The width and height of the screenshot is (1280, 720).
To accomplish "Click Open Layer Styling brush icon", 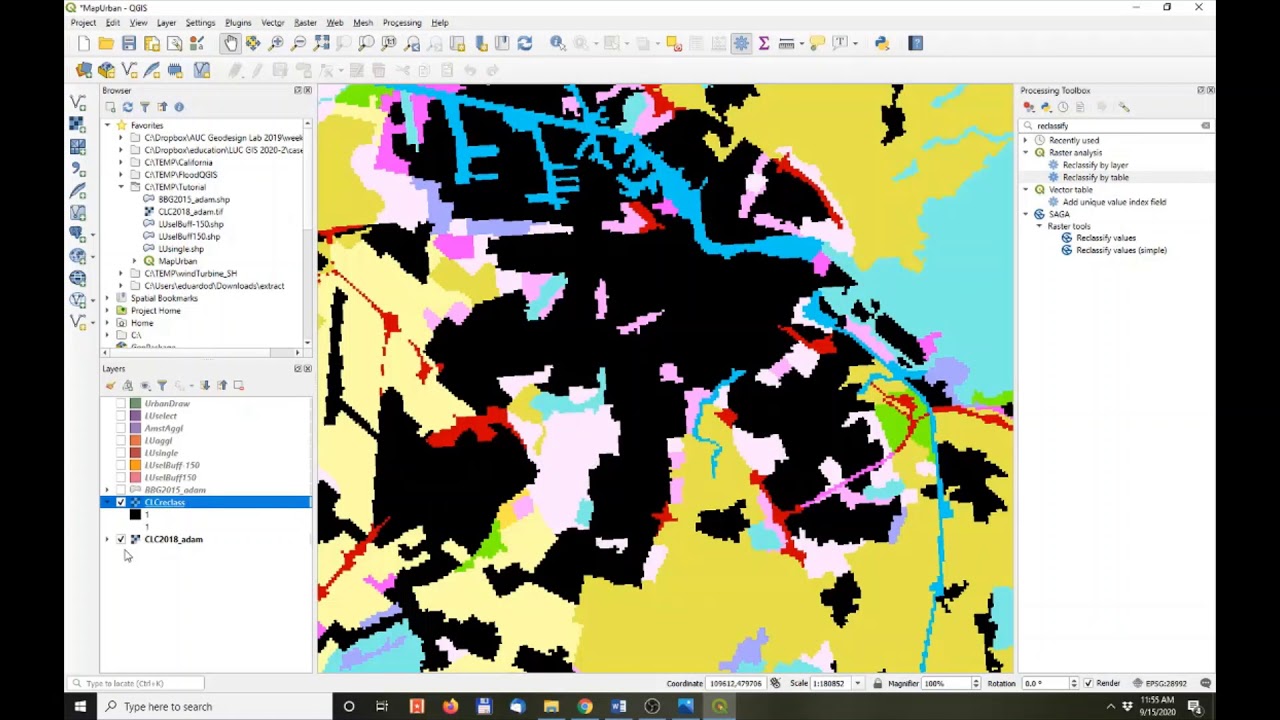I will coord(110,385).
